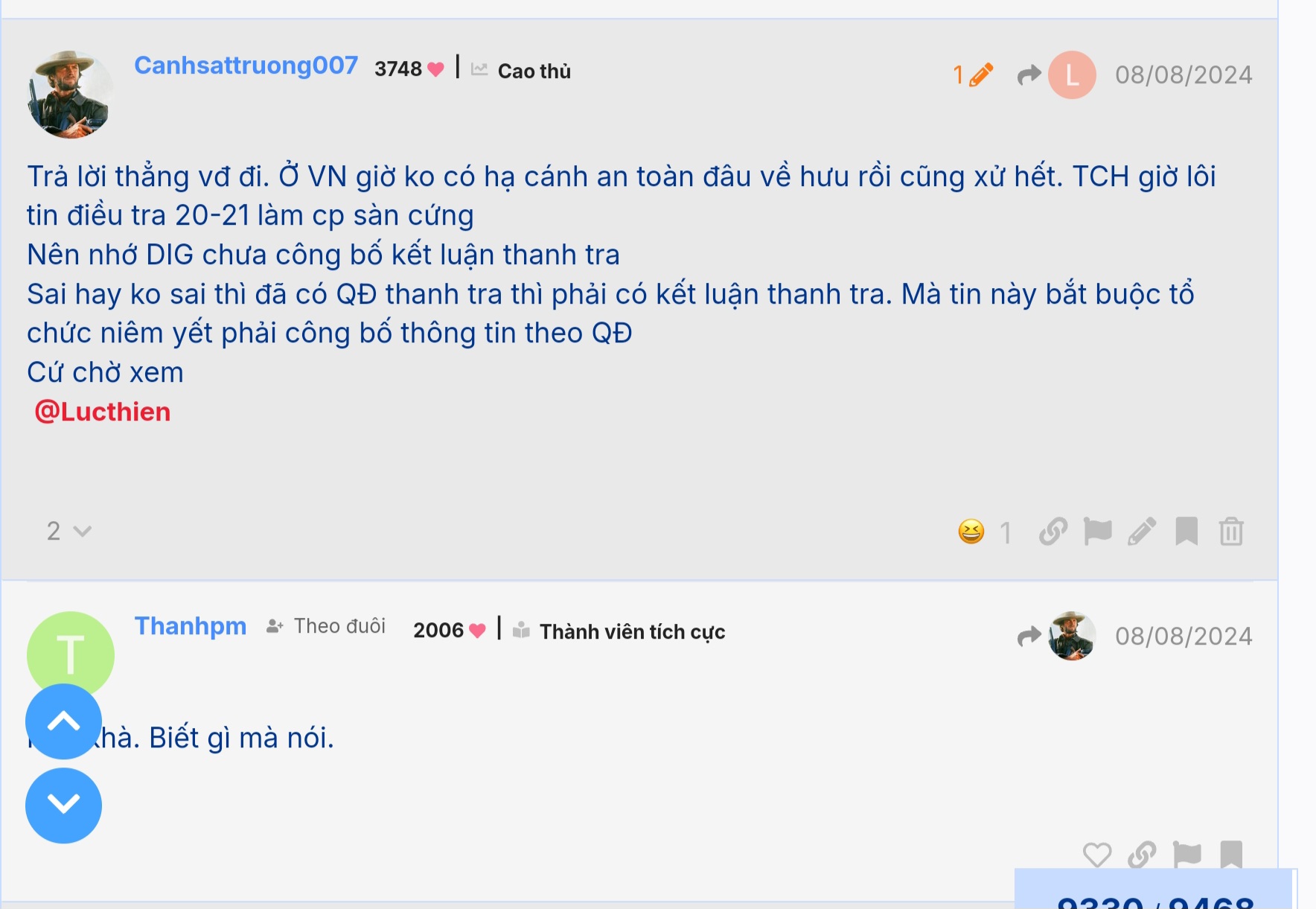
Task: Bookmark Canhsattruong007's post
Action: pyautogui.click(x=1186, y=532)
